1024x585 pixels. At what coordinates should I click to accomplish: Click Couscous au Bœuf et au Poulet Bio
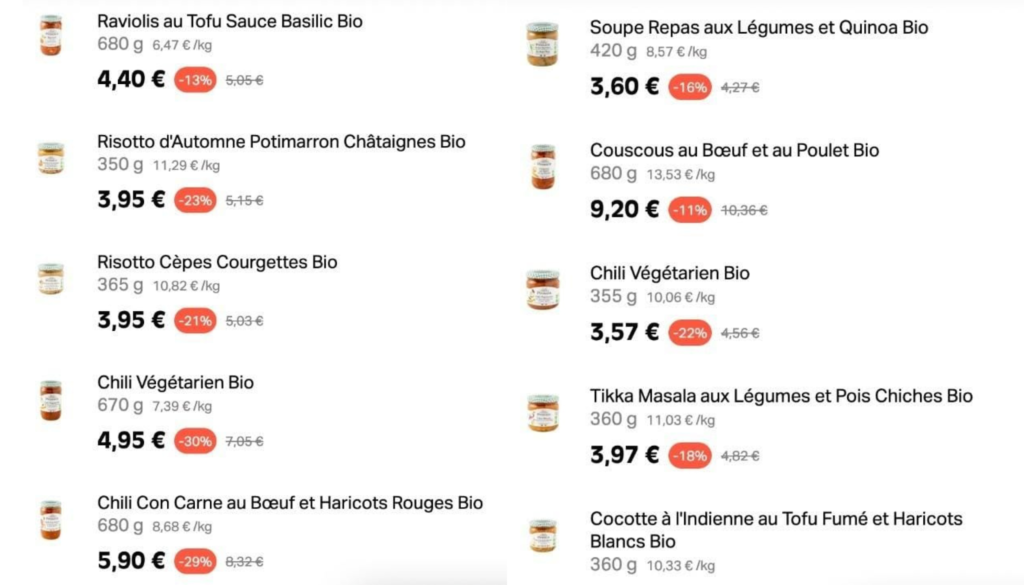735,150
